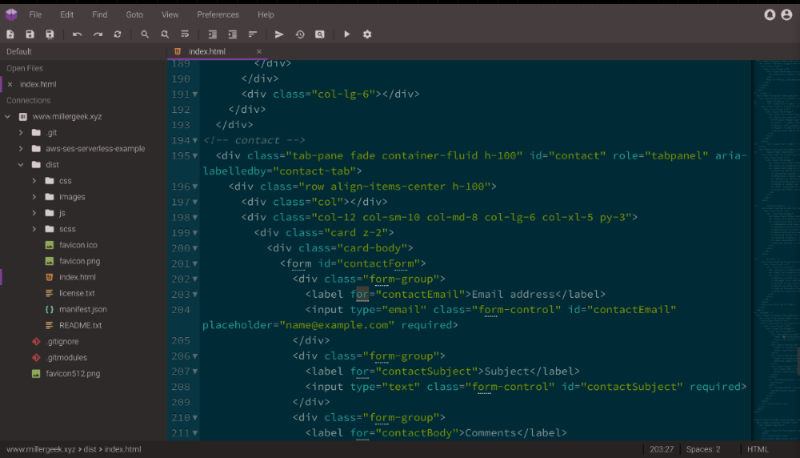Screen dimensions: 800x458
Task: Open the File menu
Action: 35,15
